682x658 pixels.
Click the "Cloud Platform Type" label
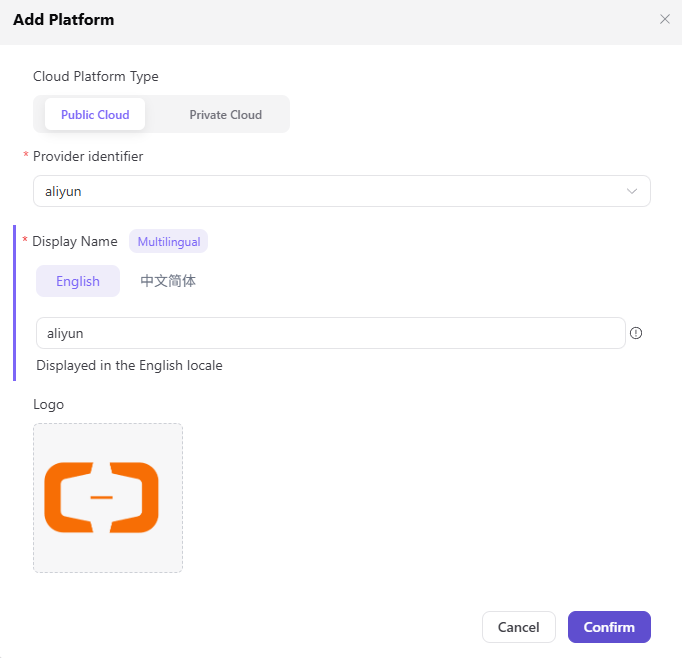pos(96,77)
